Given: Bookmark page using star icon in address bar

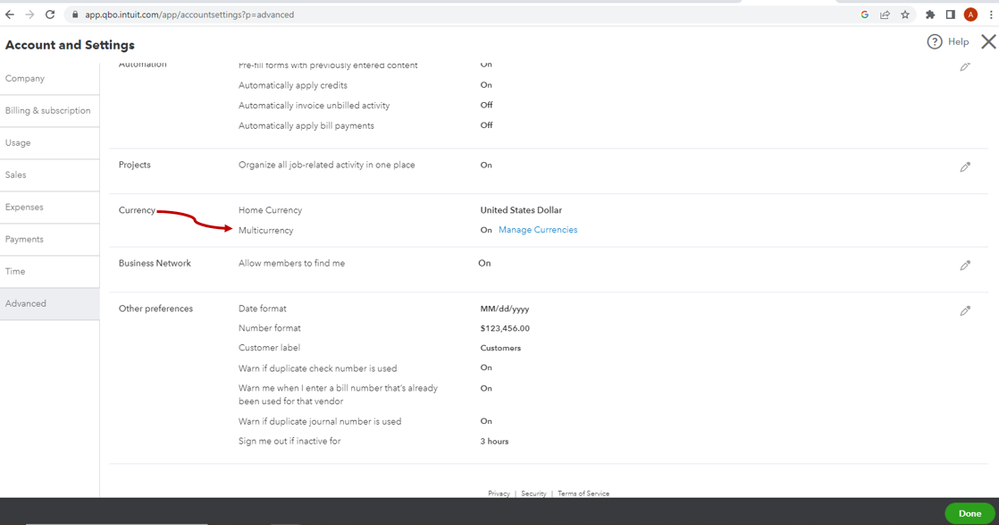Looking at the screenshot, I should (905, 15).
